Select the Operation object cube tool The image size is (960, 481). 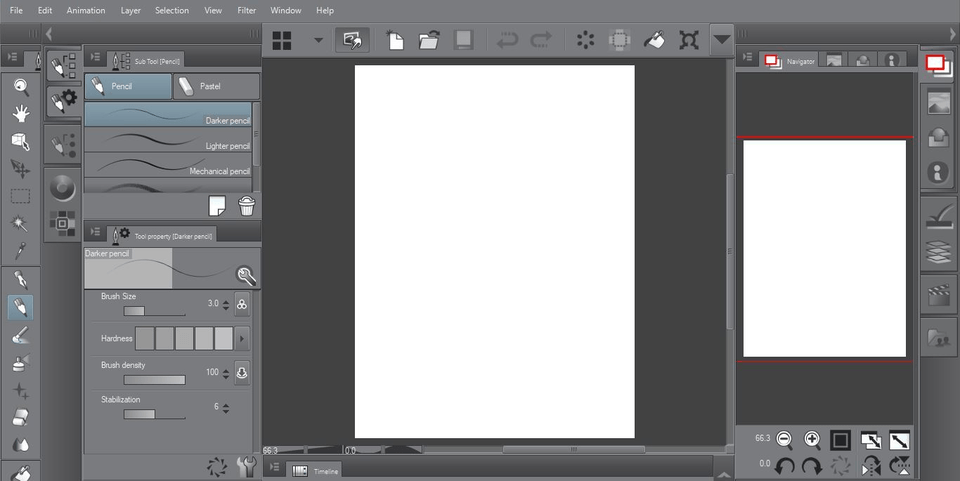click(21, 141)
